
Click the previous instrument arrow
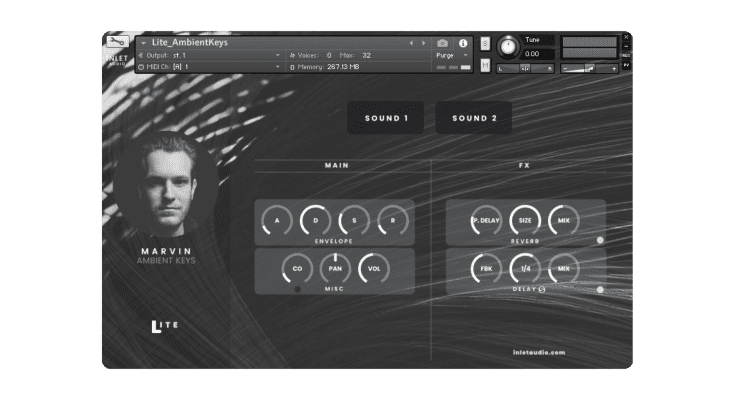click(410, 43)
